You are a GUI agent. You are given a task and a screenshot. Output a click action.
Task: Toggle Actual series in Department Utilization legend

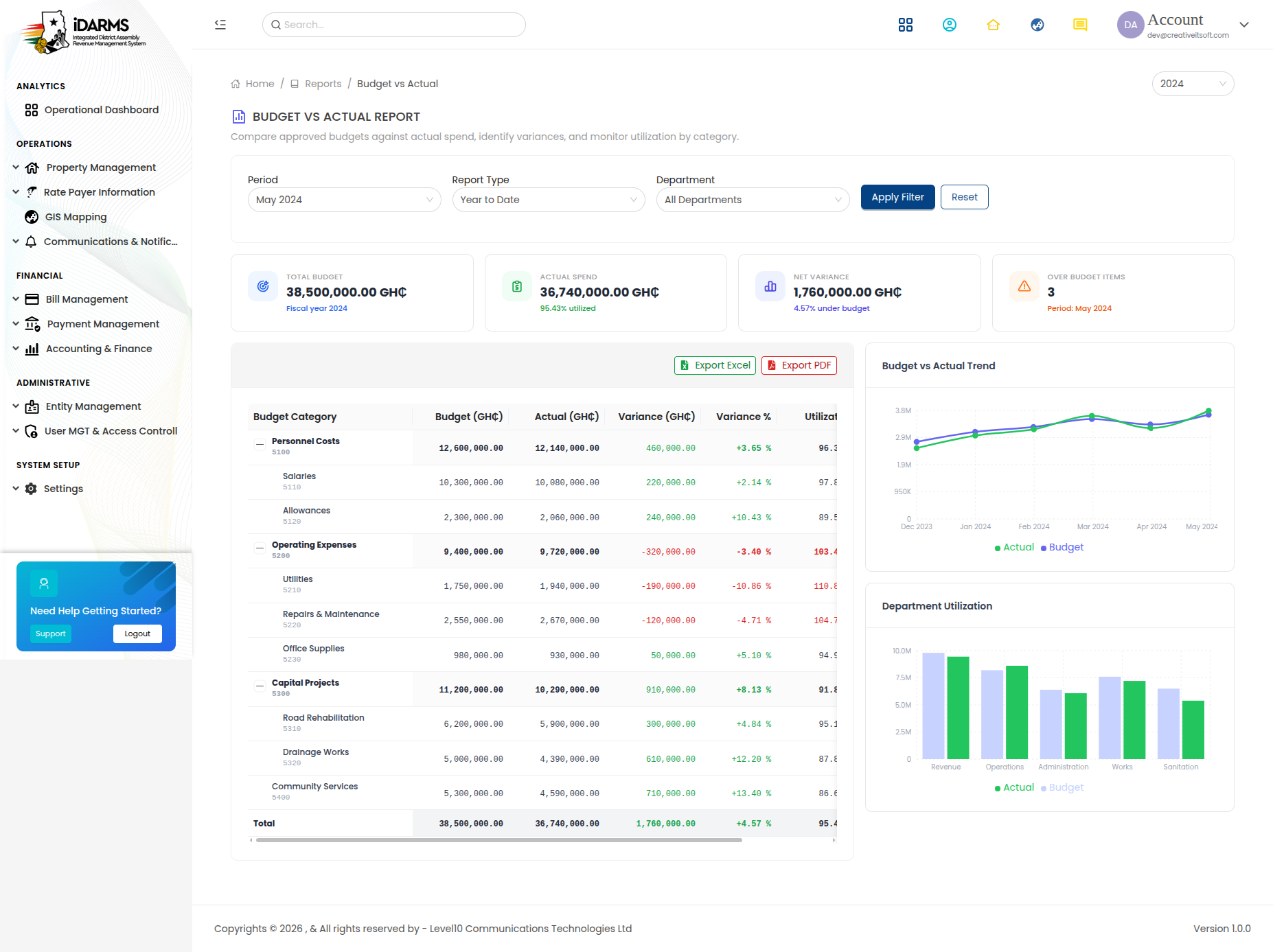(1014, 787)
